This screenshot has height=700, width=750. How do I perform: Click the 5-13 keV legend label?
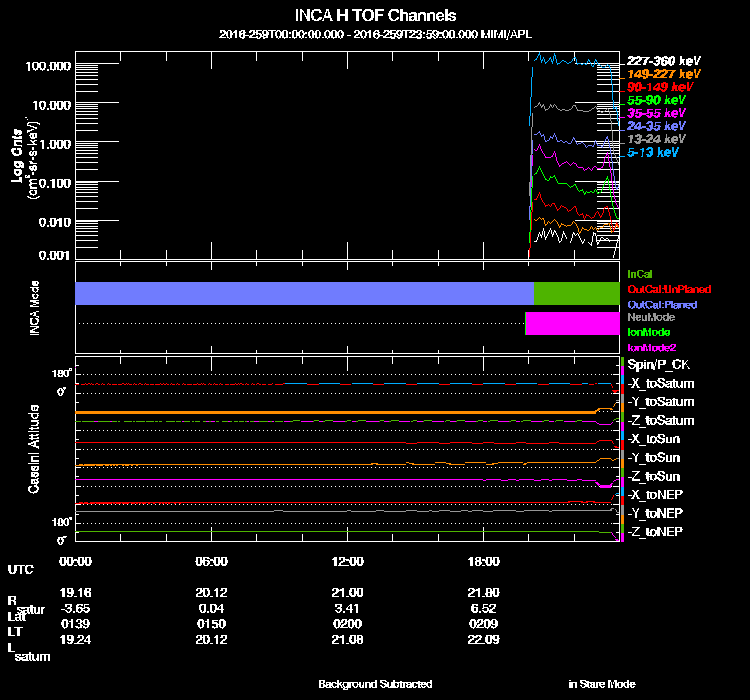(653, 152)
